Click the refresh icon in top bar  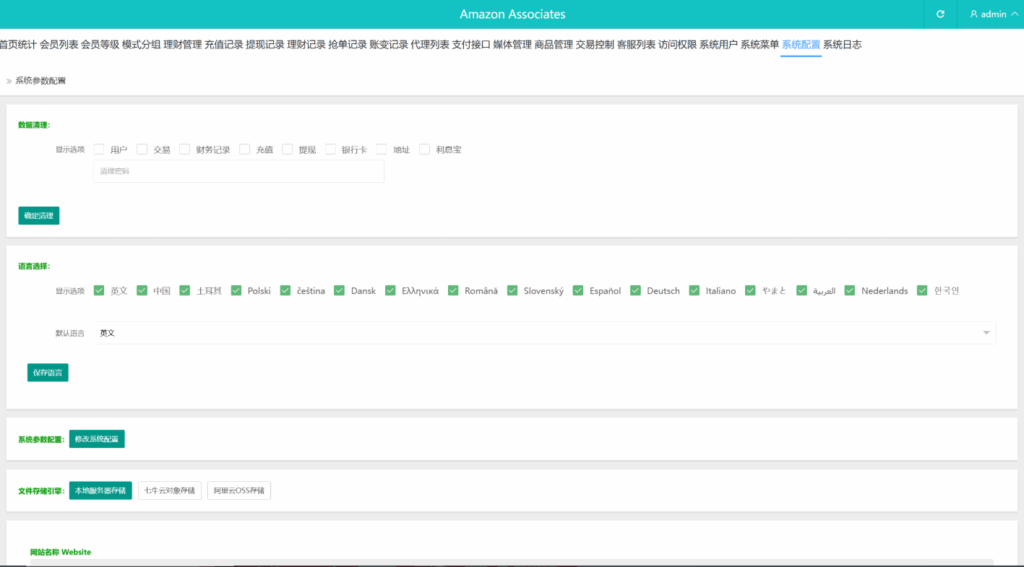(940, 14)
